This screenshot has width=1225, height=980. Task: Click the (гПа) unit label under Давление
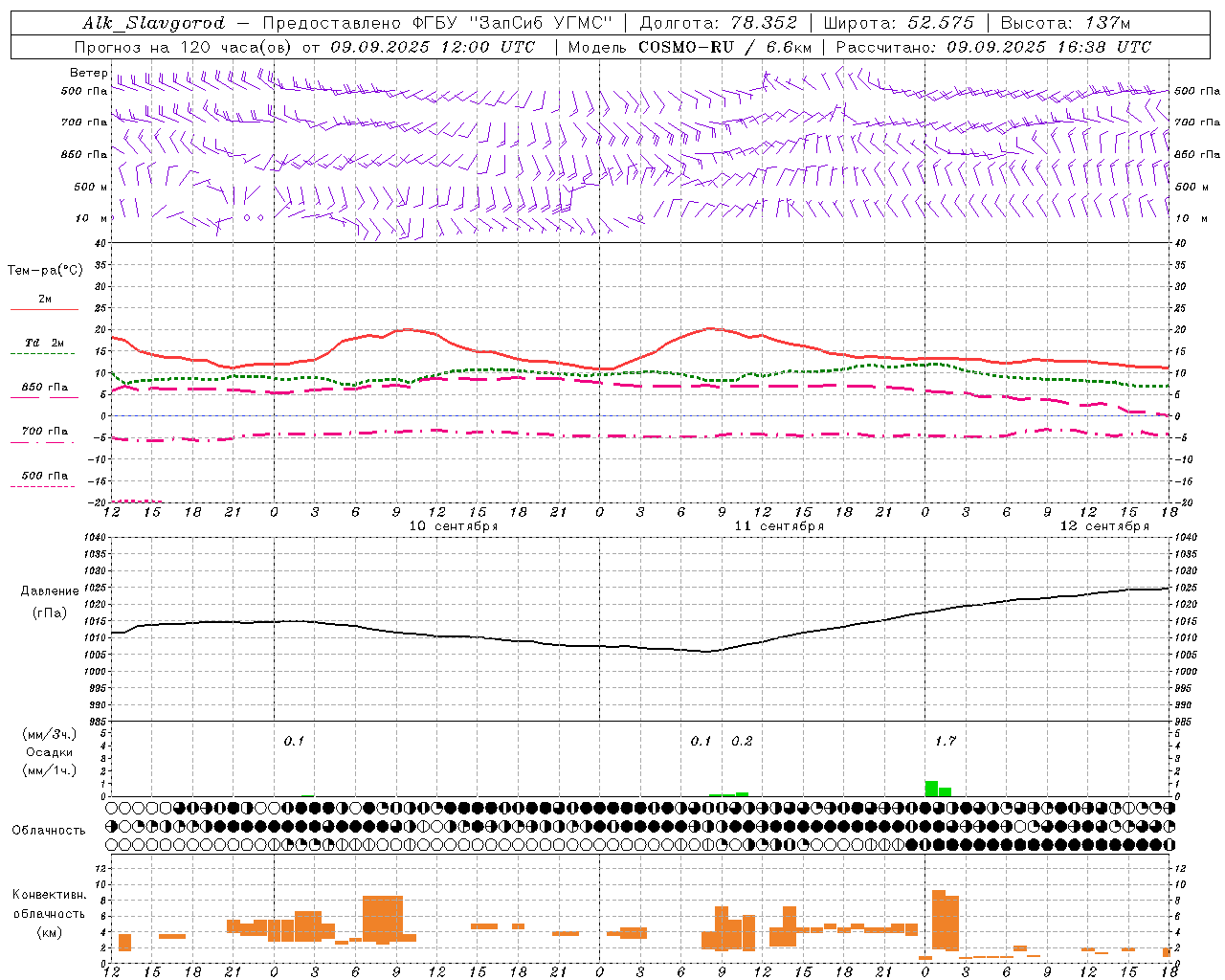coord(49,613)
